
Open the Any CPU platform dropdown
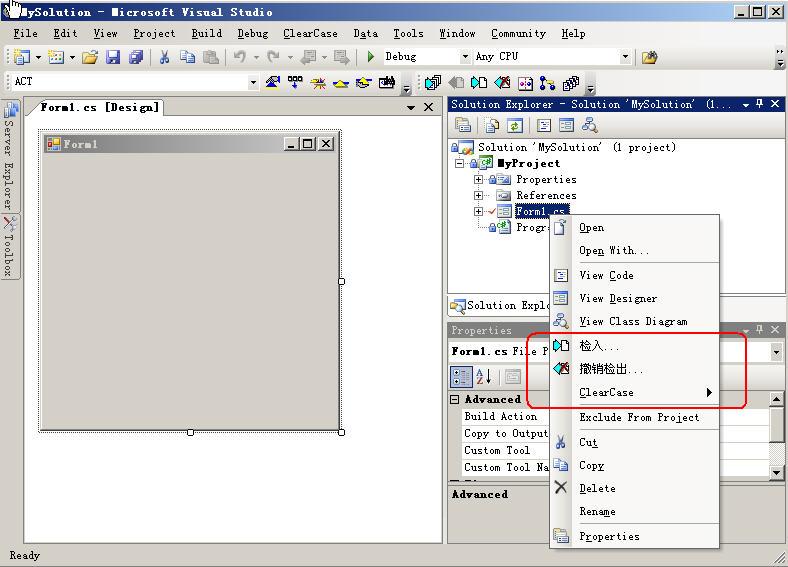click(625, 56)
